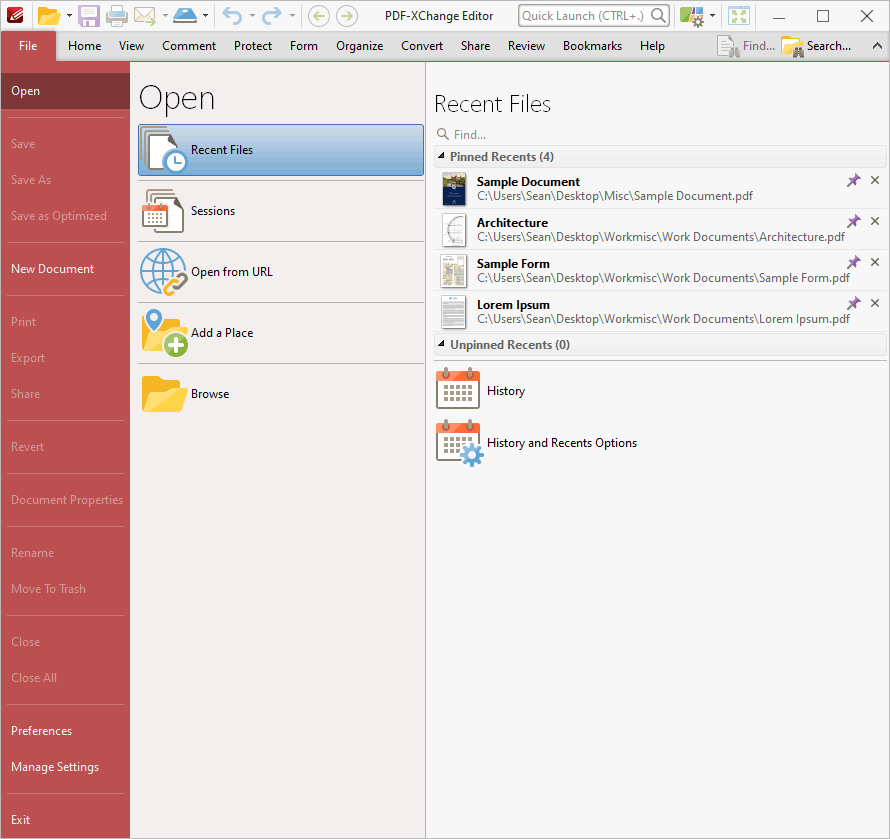Open Manage Settings in File sidebar
890x839 pixels.
[55, 767]
